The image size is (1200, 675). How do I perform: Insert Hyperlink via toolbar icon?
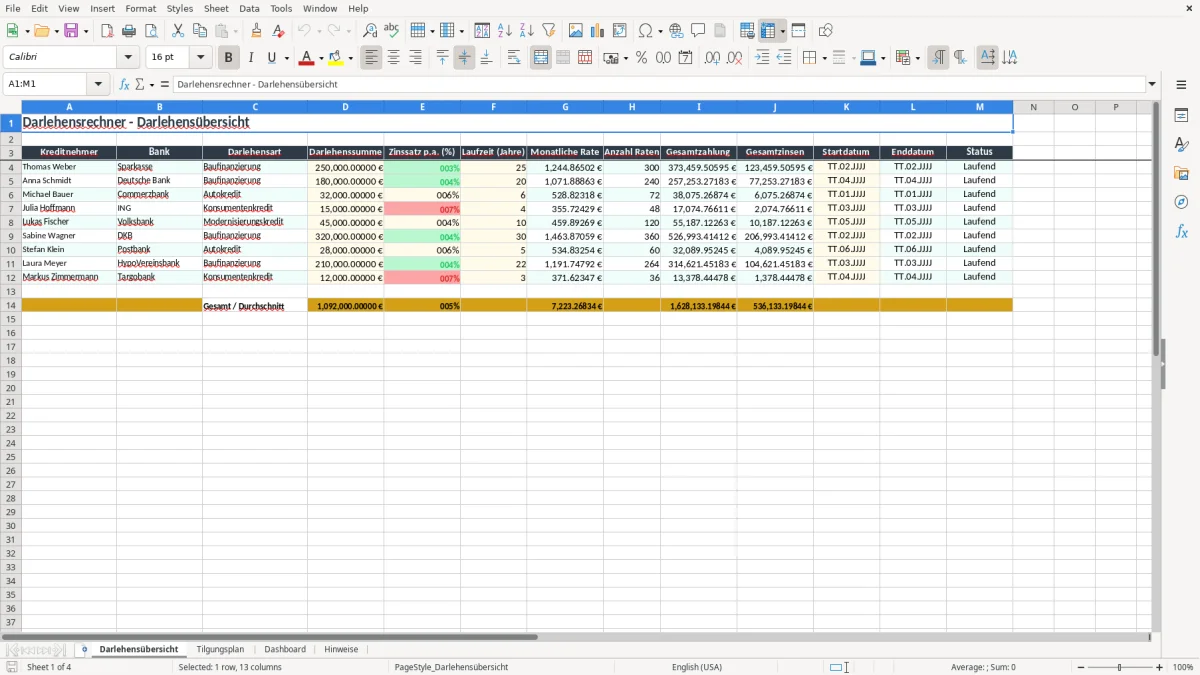[x=676, y=31]
